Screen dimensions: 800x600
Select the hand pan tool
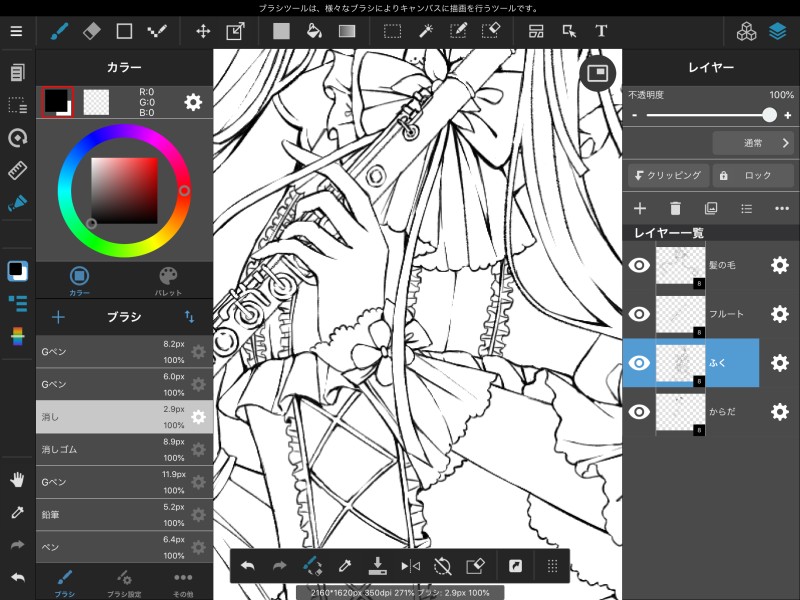tap(17, 480)
